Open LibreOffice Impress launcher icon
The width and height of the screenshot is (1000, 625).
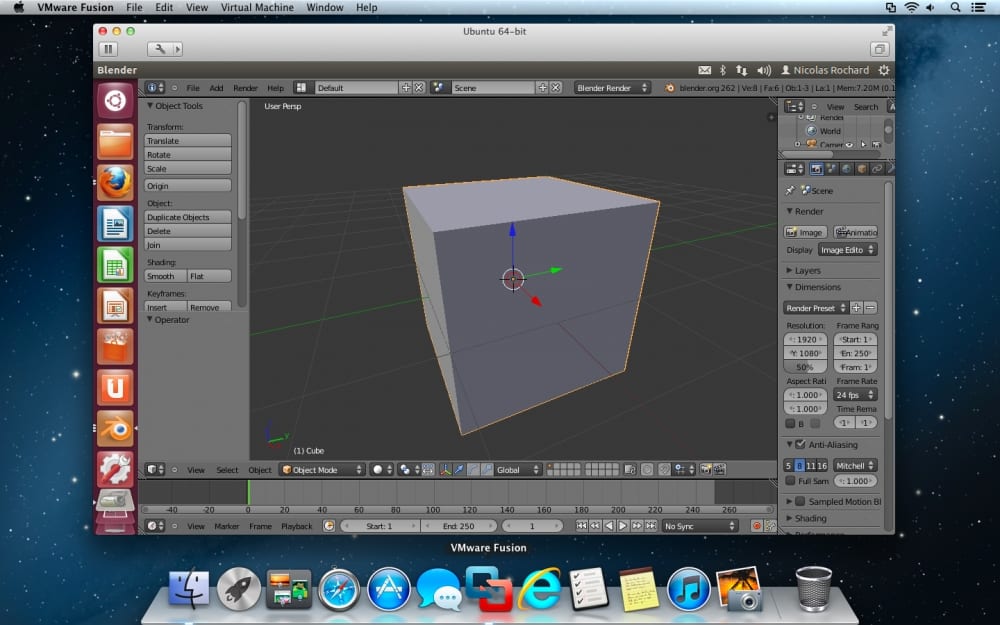click(x=115, y=305)
